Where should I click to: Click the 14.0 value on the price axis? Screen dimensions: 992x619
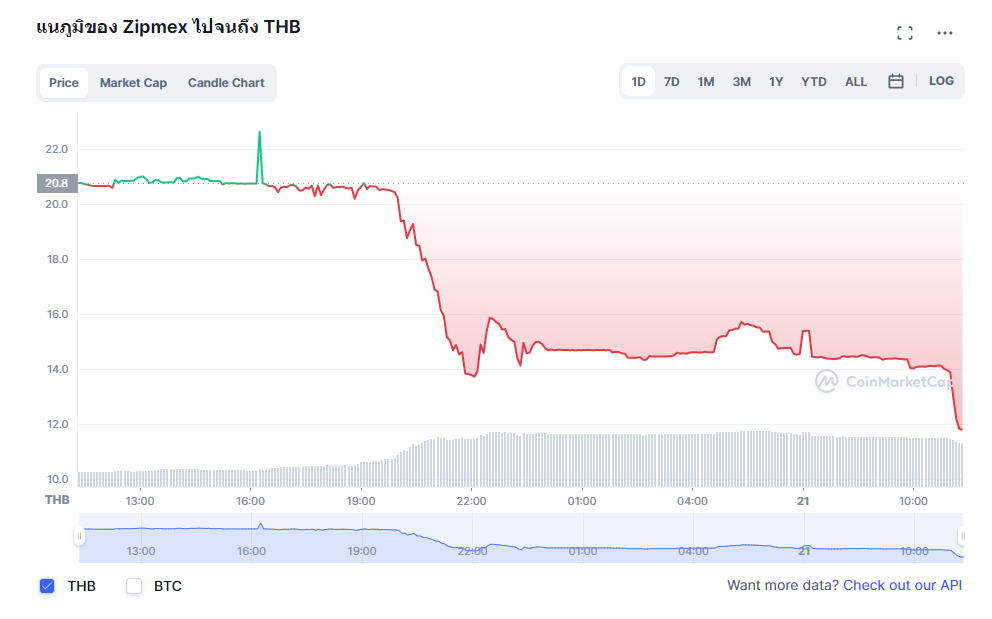click(x=57, y=369)
